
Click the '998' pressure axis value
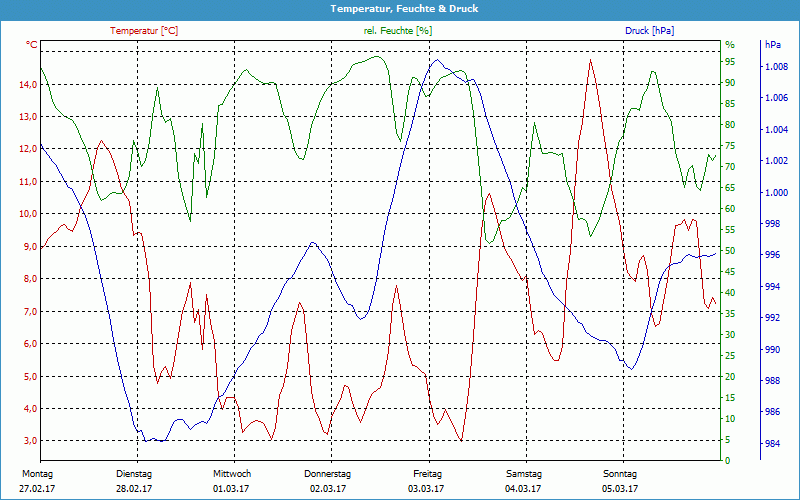[773, 223]
